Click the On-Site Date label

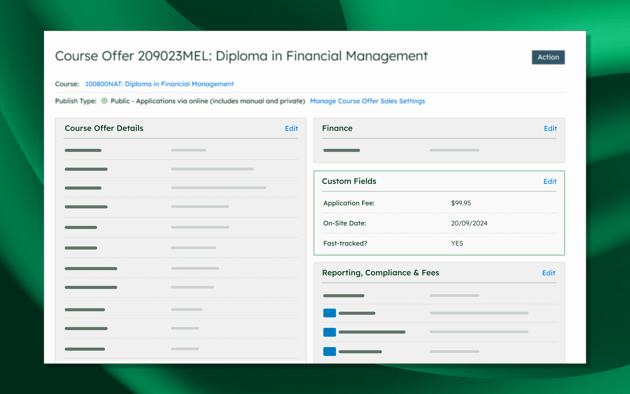tap(344, 223)
